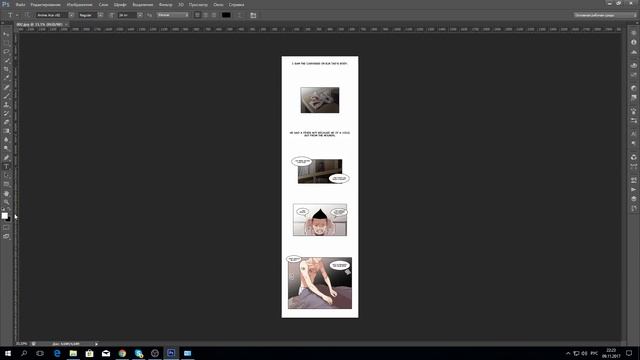This screenshot has height=360, width=640.
Task: Select the Rectangle shape tool
Action: click(x=6, y=184)
